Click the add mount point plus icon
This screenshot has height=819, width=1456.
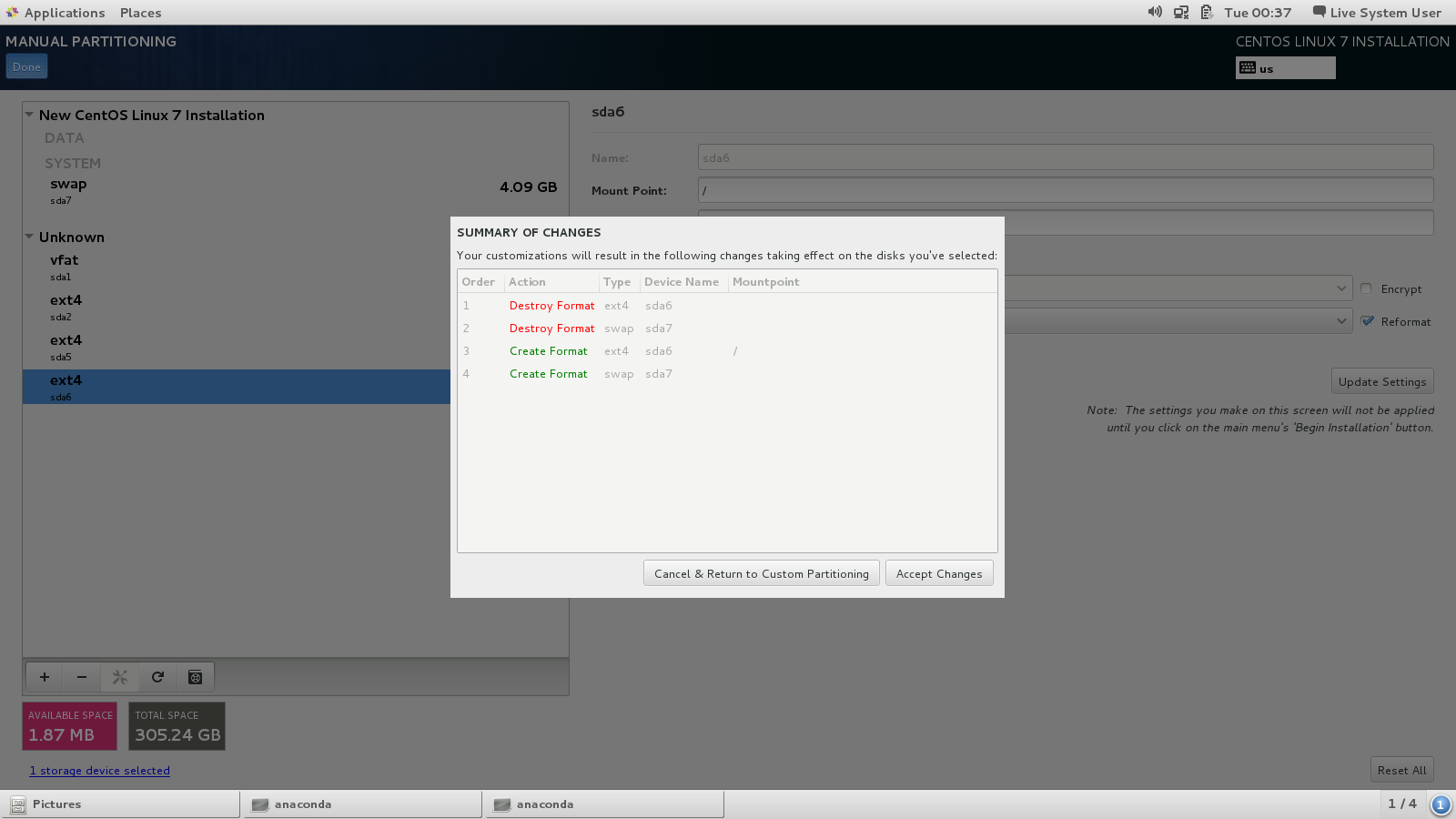(x=45, y=677)
